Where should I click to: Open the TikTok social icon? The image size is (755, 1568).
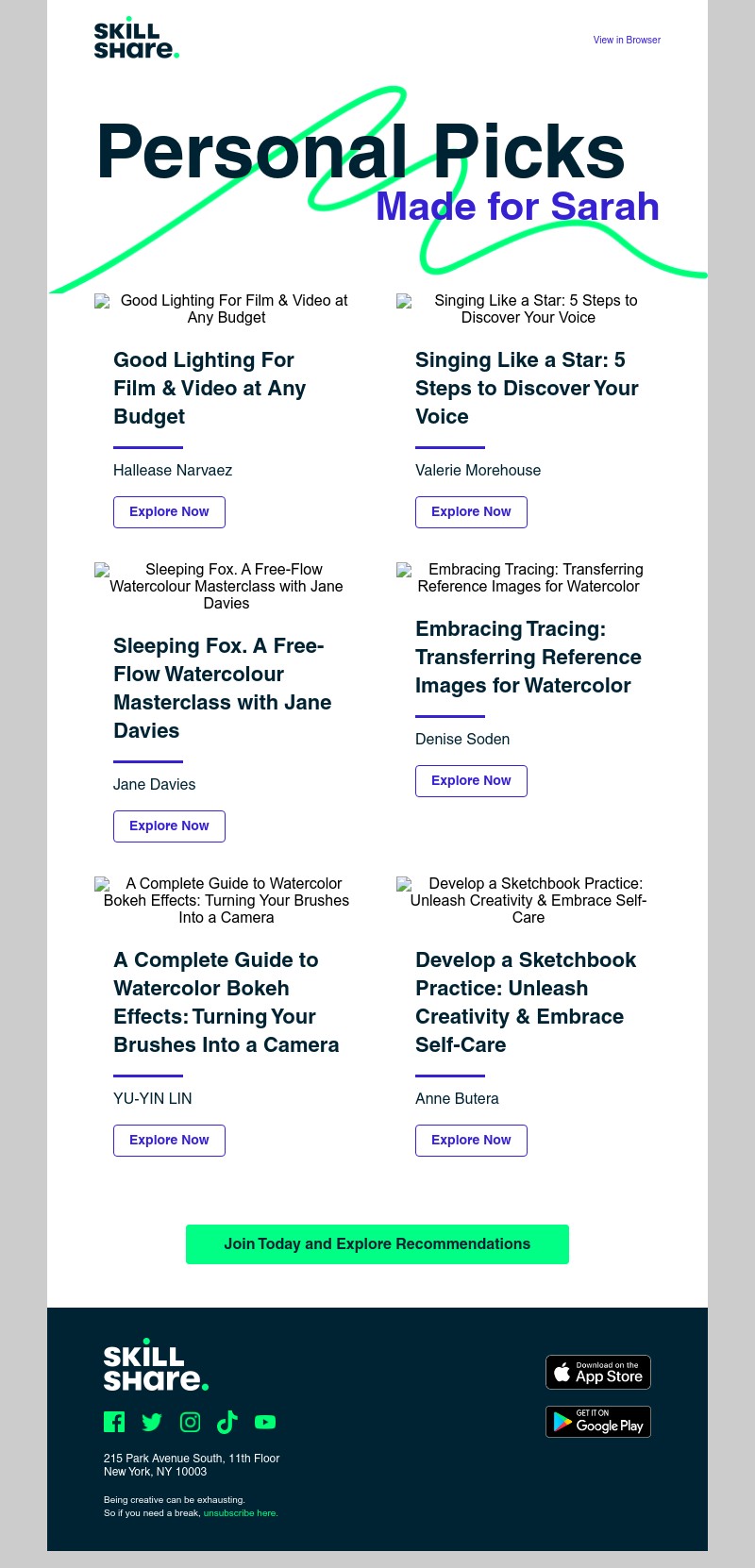coord(227,1422)
